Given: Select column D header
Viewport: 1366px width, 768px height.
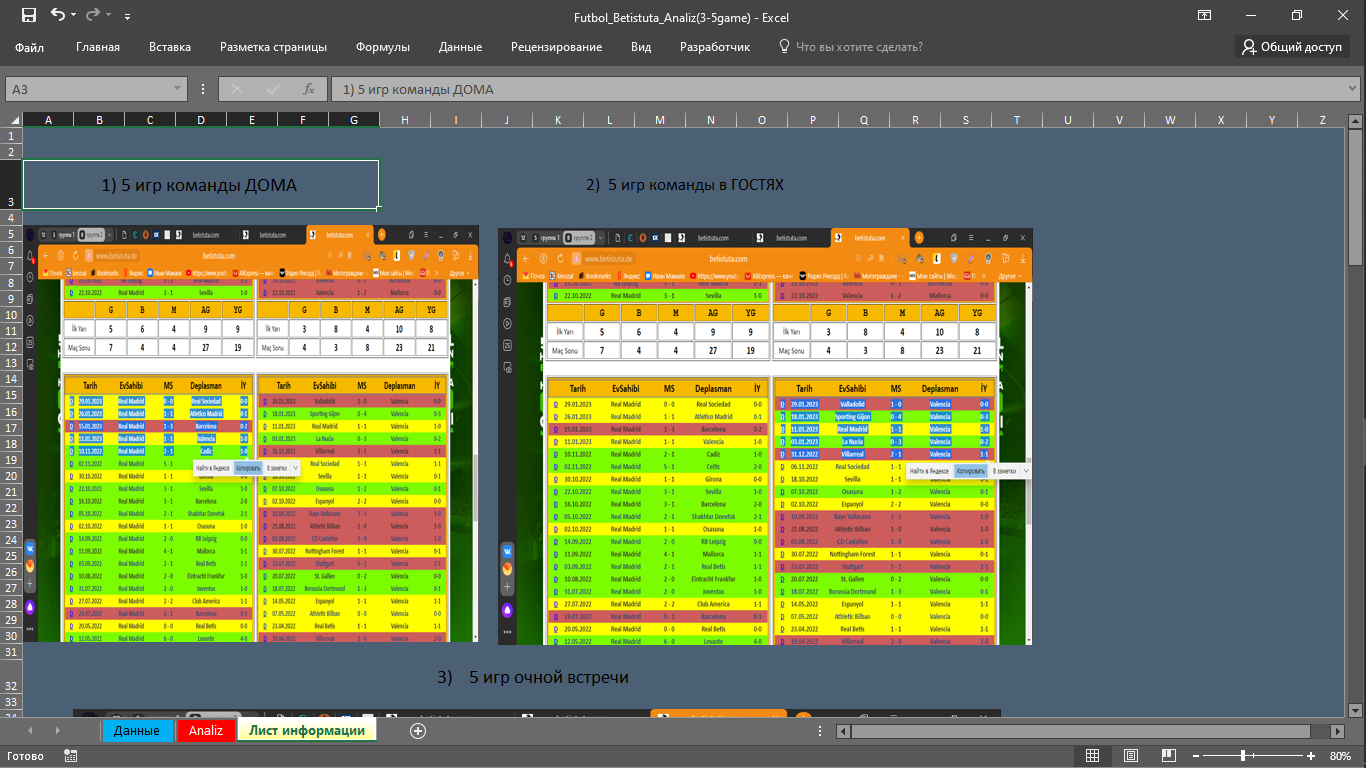Looking at the screenshot, I should coord(201,120).
